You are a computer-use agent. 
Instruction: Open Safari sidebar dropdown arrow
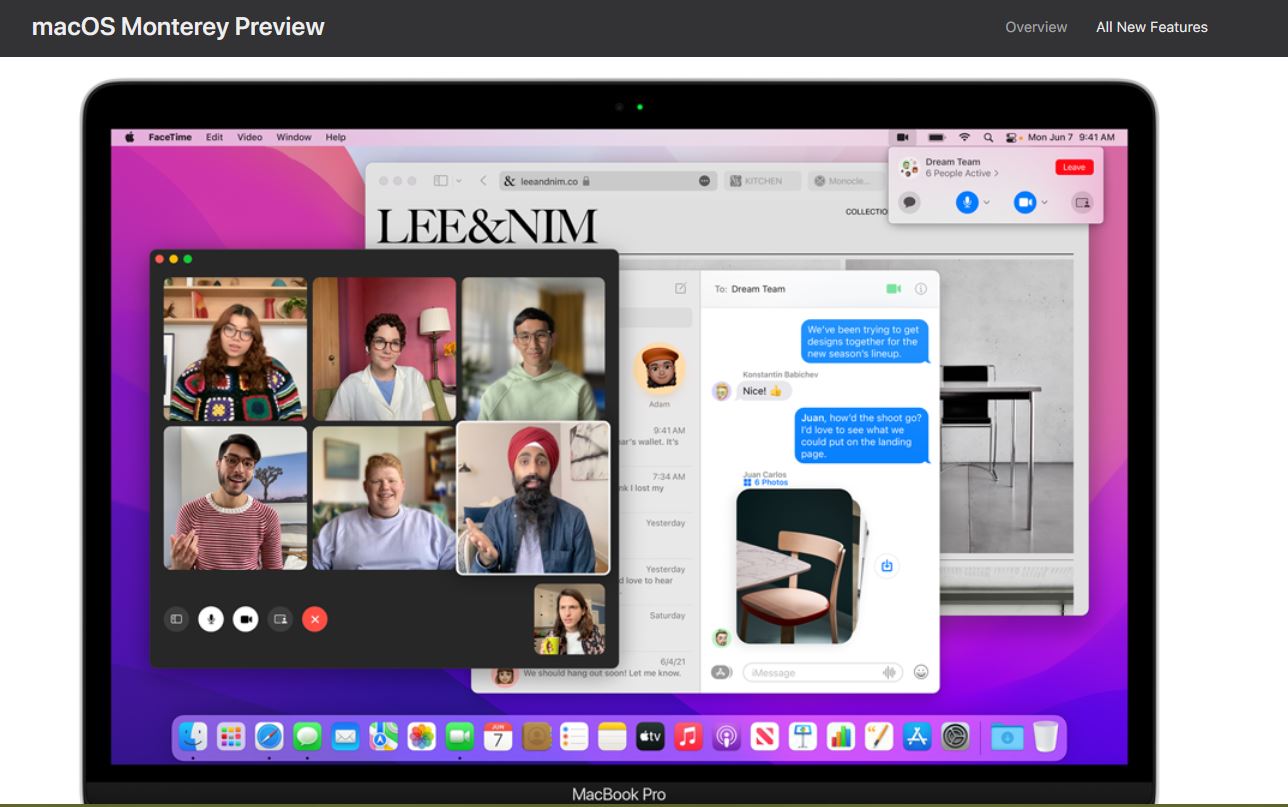click(459, 181)
